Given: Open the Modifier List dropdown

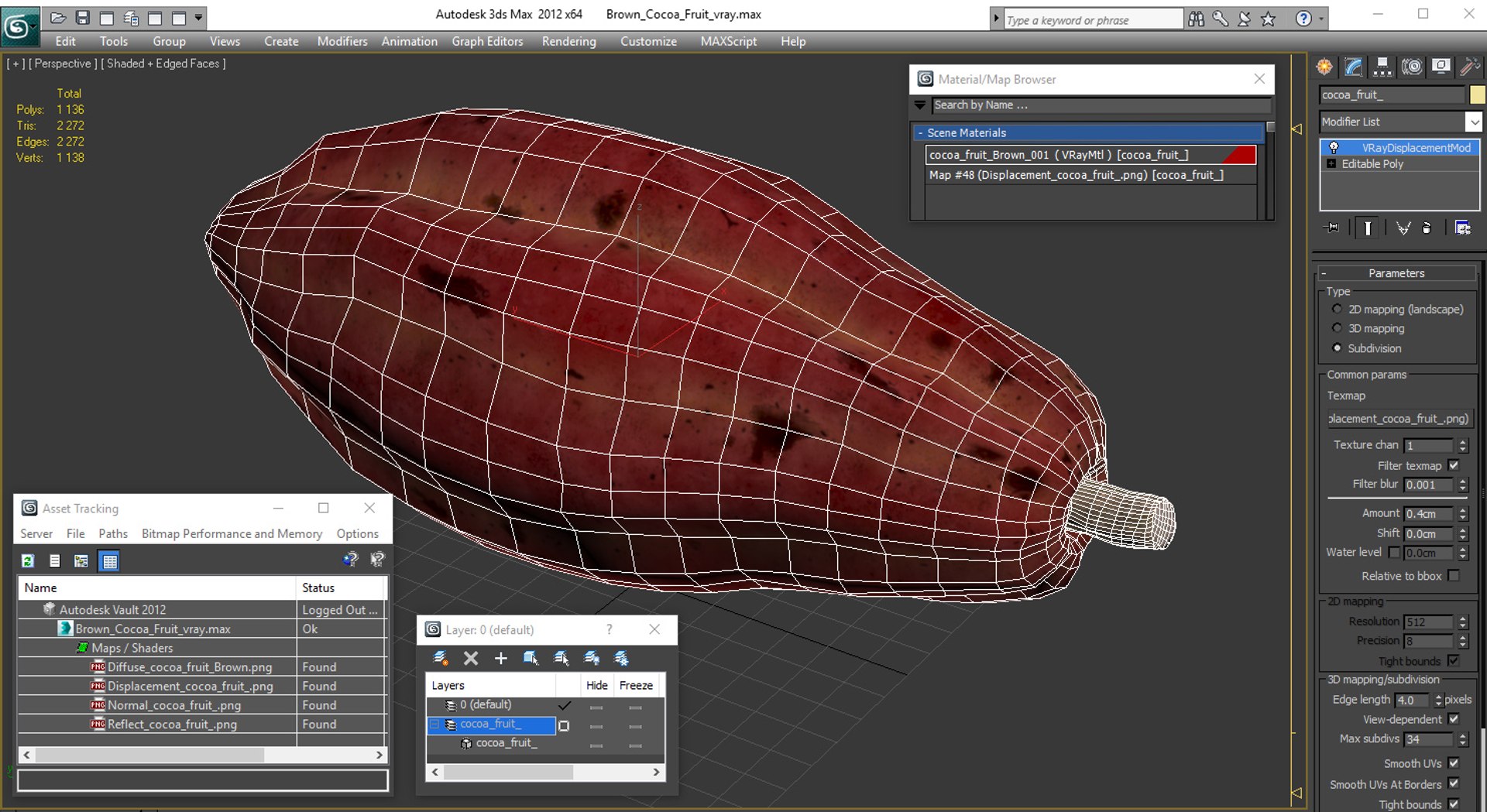Looking at the screenshot, I should coord(1473,122).
